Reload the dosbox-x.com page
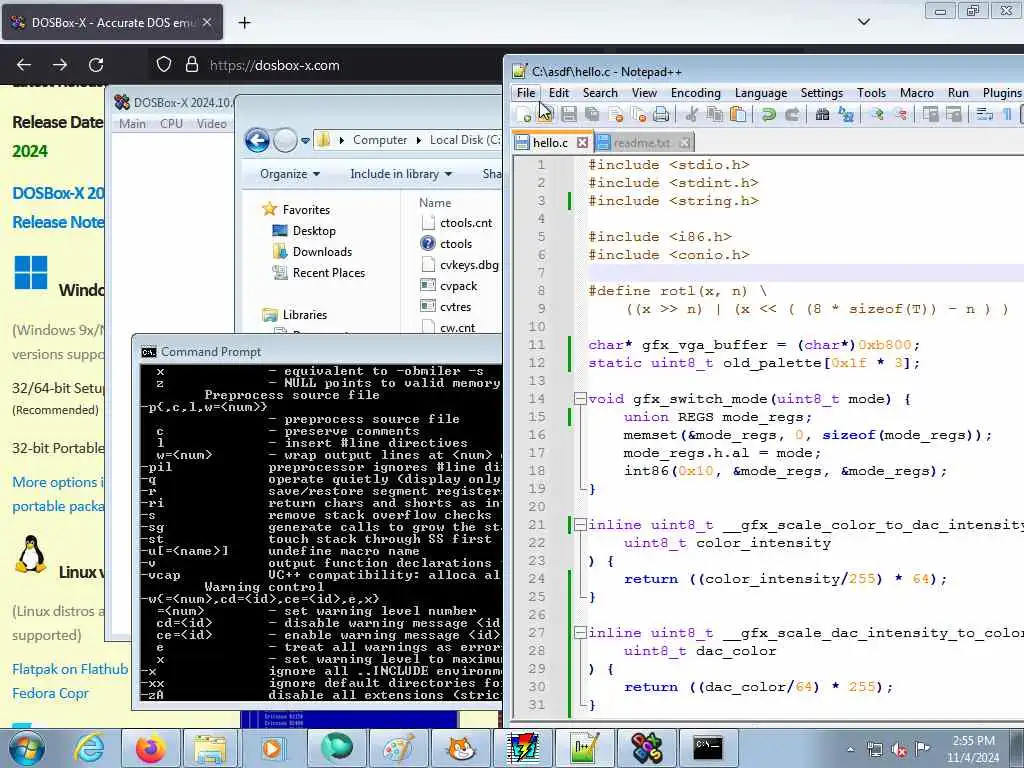Viewport: 1024px width, 768px height. tap(96, 65)
